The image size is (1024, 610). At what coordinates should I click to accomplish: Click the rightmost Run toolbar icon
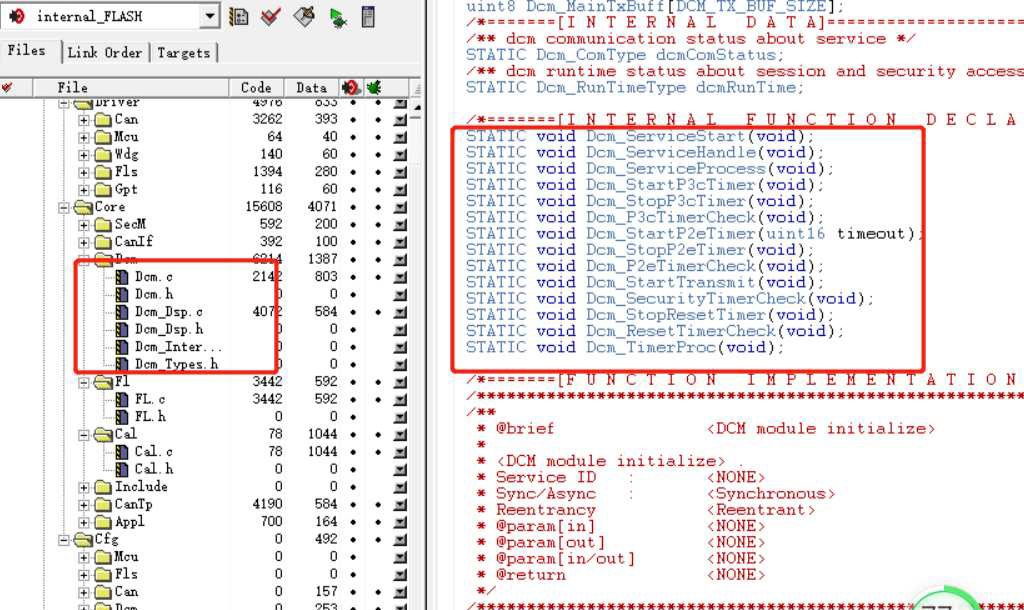[x=367, y=15]
